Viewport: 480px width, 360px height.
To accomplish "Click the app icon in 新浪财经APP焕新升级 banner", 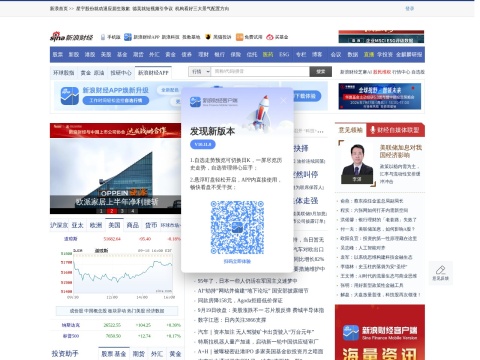I will click(70, 96).
